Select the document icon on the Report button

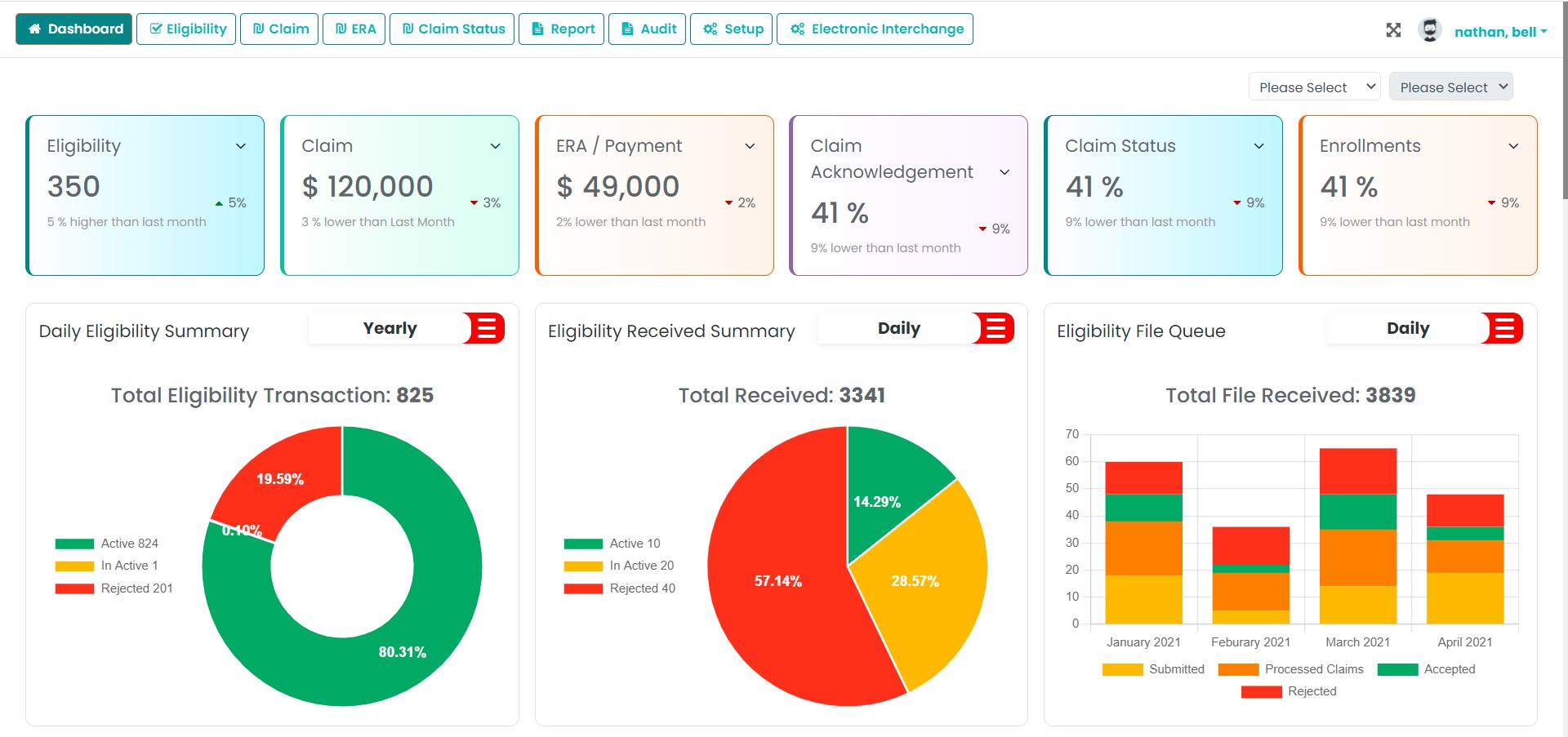pos(537,29)
